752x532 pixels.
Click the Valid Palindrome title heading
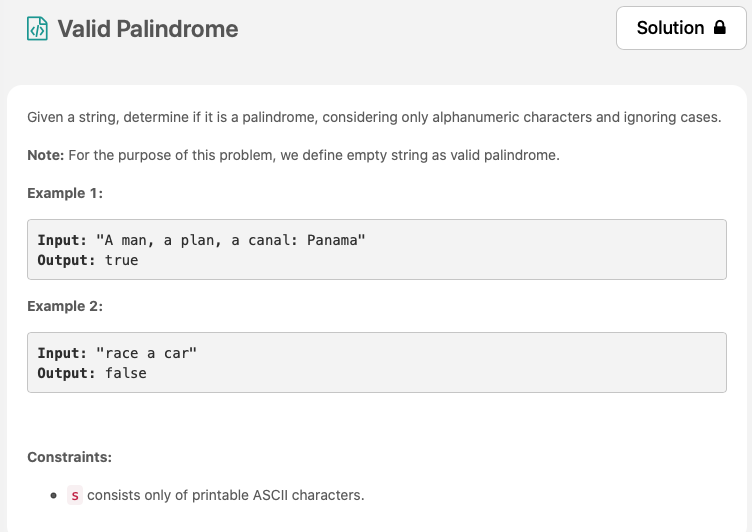coord(148,29)
